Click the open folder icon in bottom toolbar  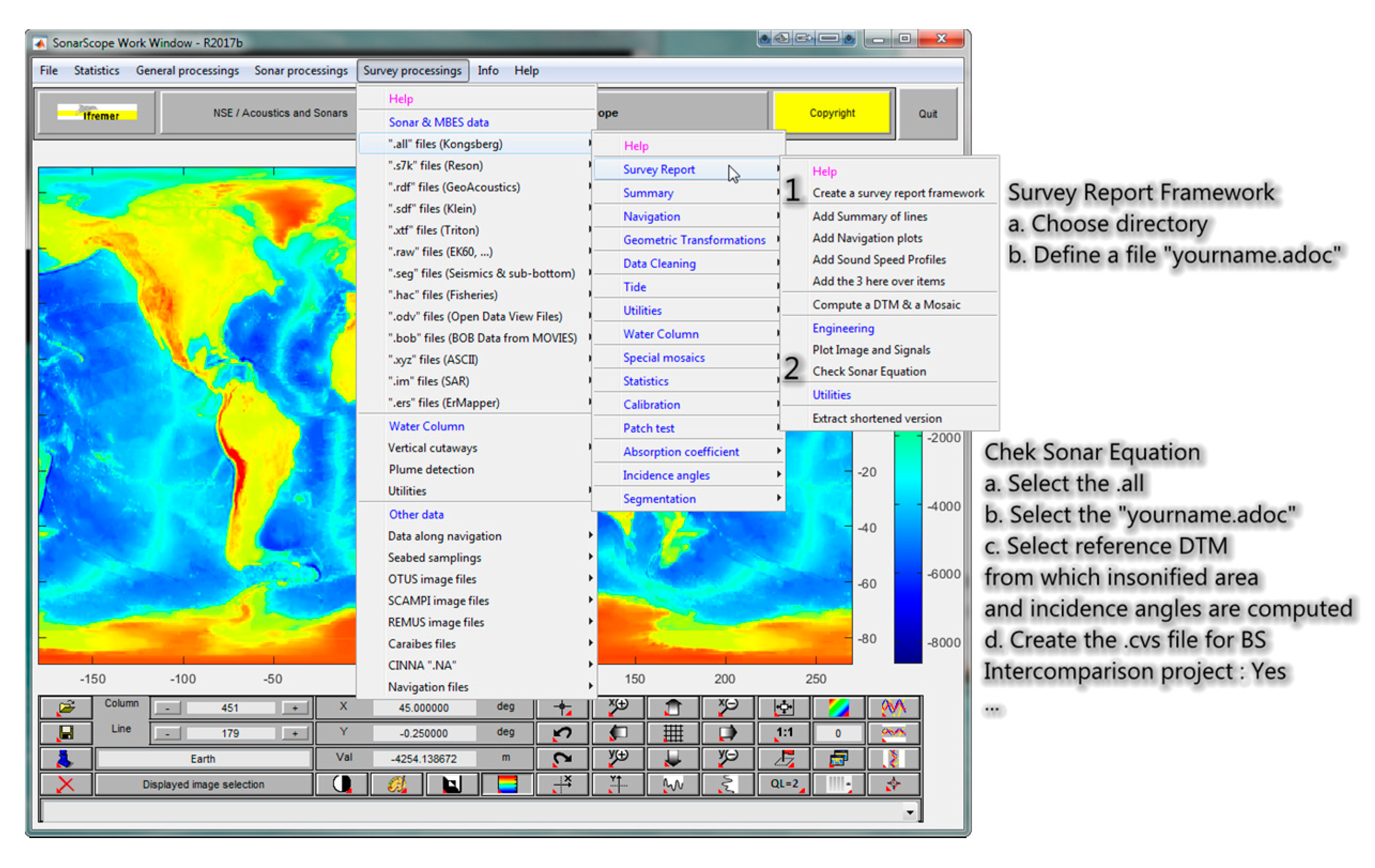click(66, 708)
